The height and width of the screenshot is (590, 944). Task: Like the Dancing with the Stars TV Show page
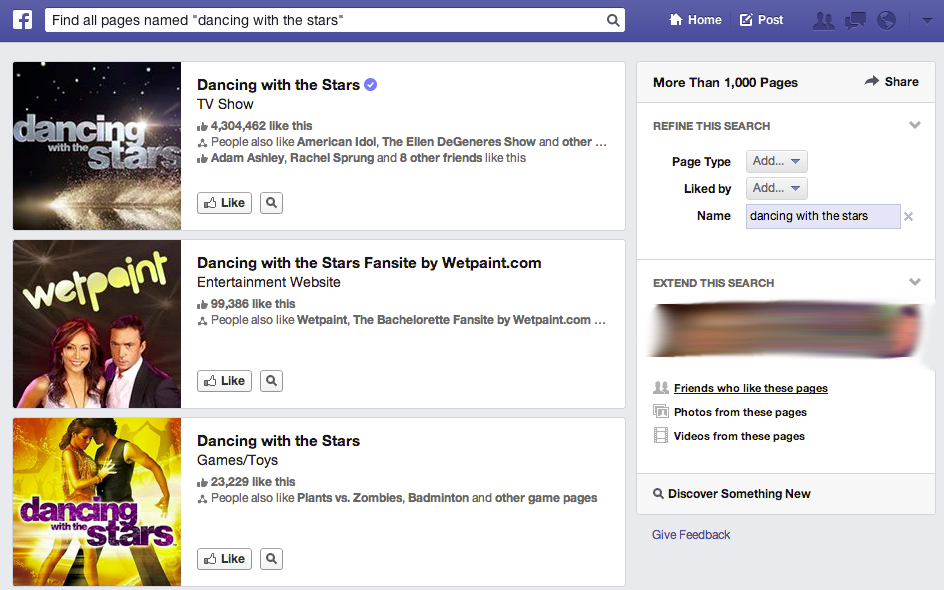pos(225,203)
